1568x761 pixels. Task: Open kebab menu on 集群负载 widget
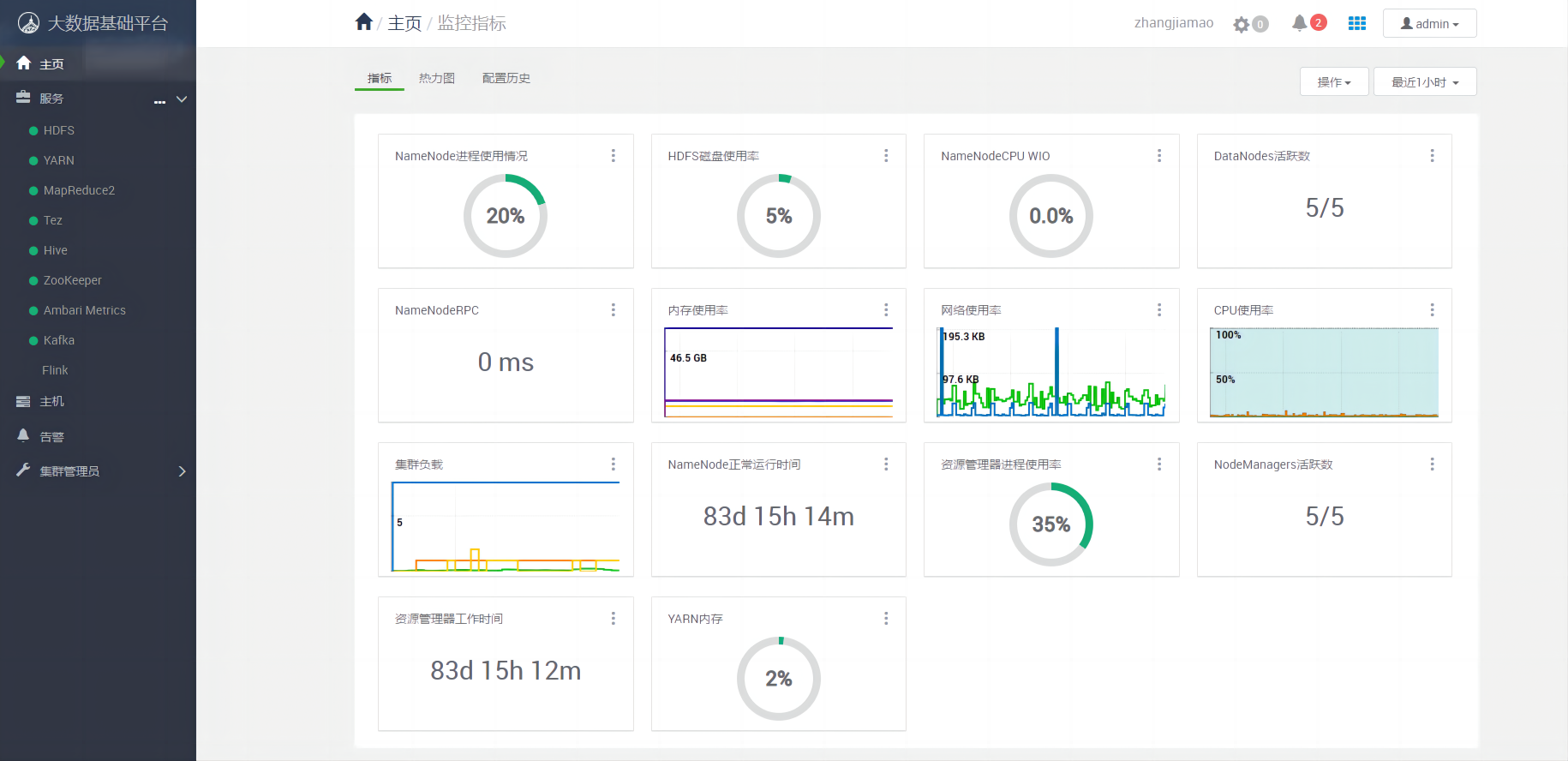click(x=613, y=464)
